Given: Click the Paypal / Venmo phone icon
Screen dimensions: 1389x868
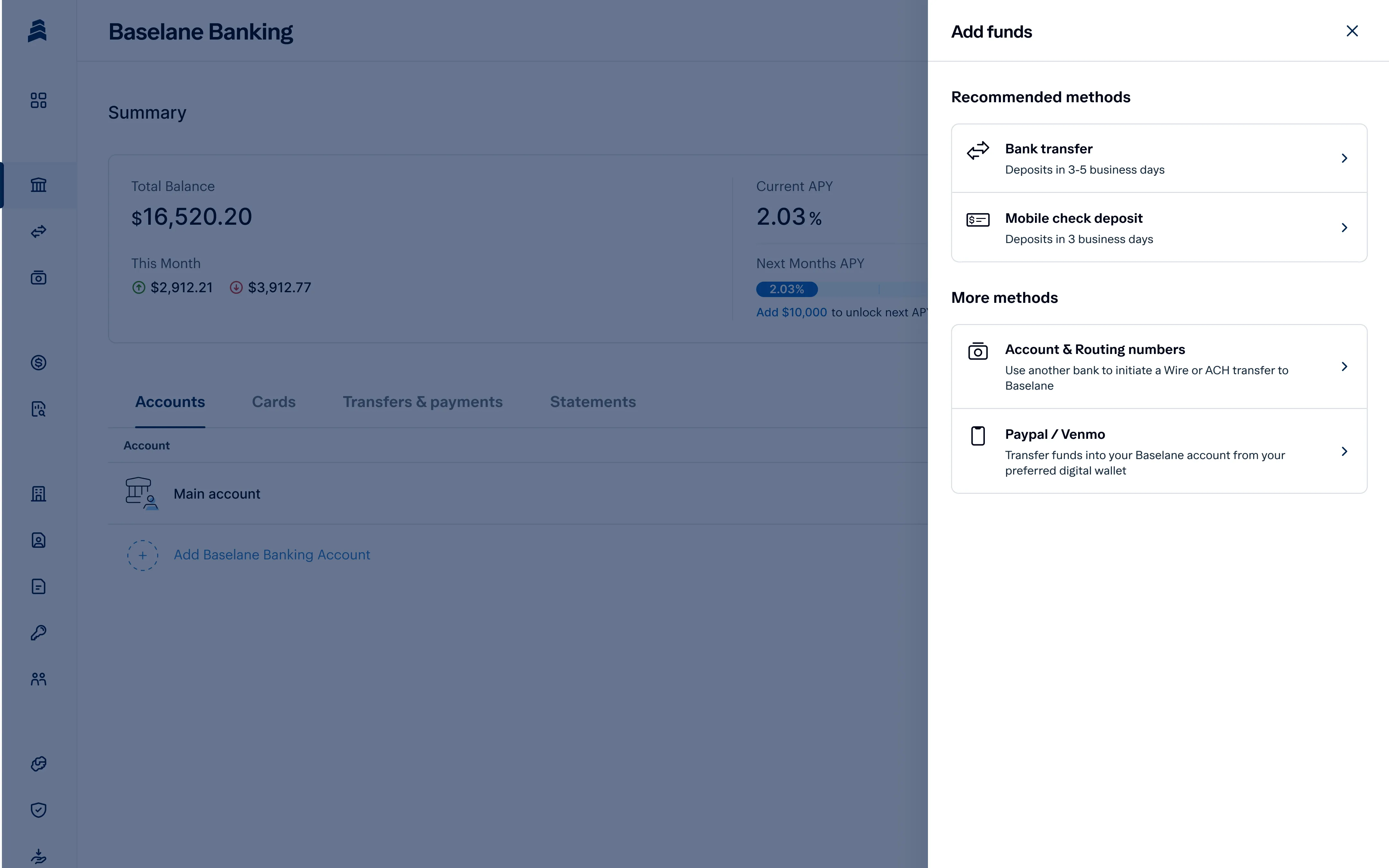Looking at the screenshot, I should click(x=978, y=436).
